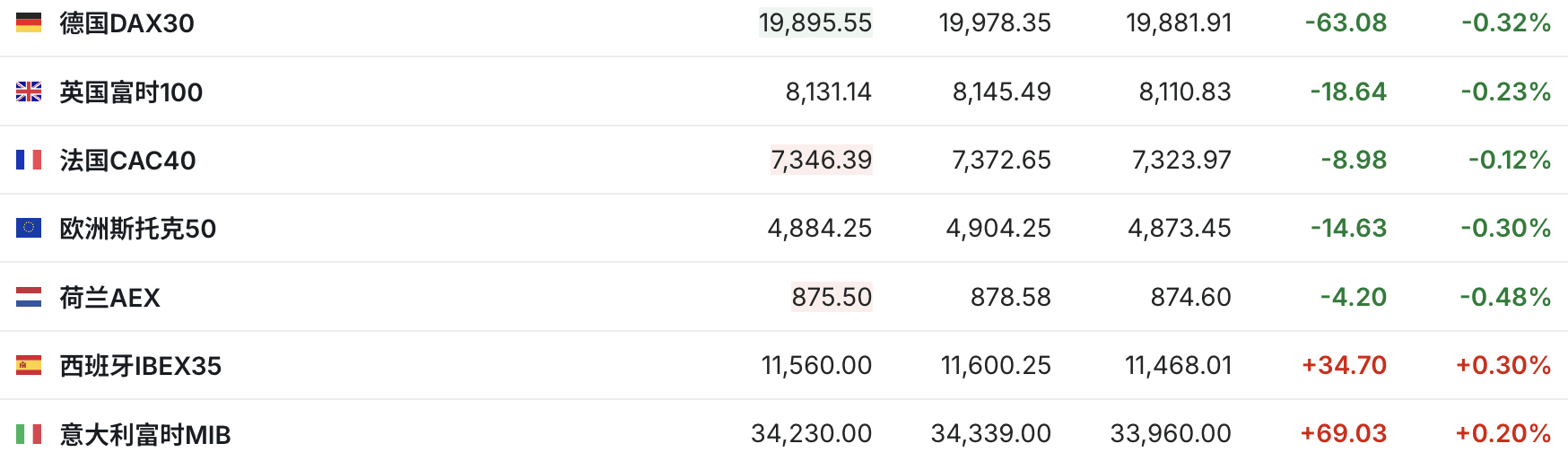Click the UK flag icon
Viewport: 1568px width, 461px height.
click(x=29, y=91)
